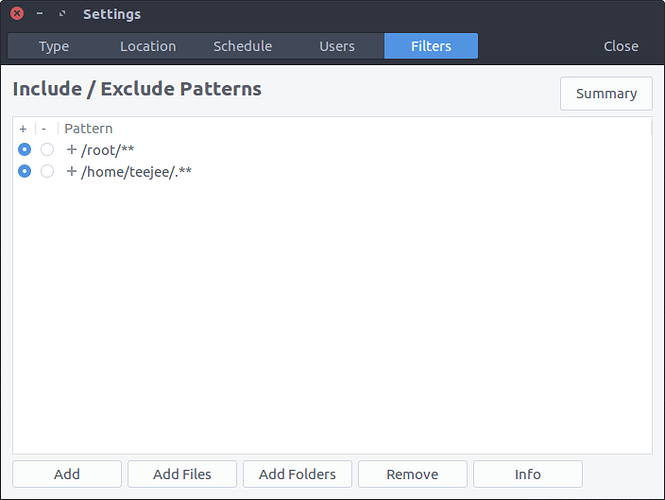The width and height of the screenshot is (665, 500).
Task: Close the Settings window with red X
Action: coord(17,14)
